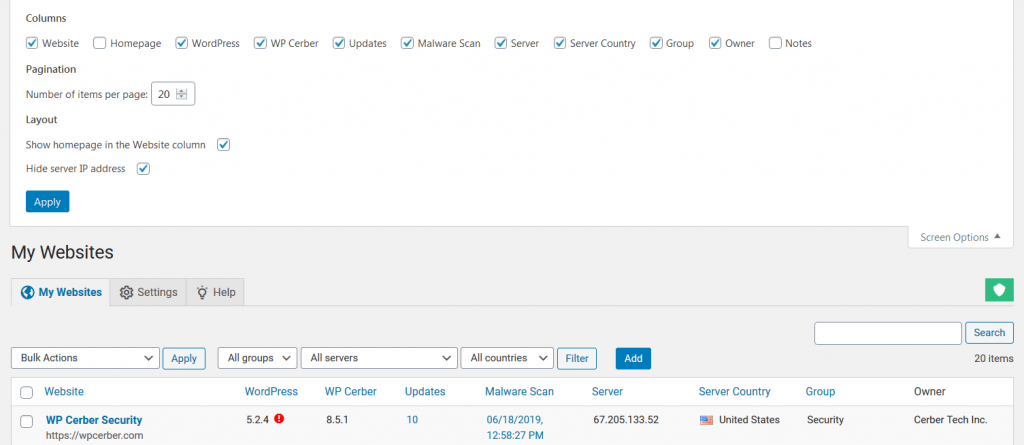Open the All countries dropdown
Screen dimensions: 1024x445
click(507, 358)
